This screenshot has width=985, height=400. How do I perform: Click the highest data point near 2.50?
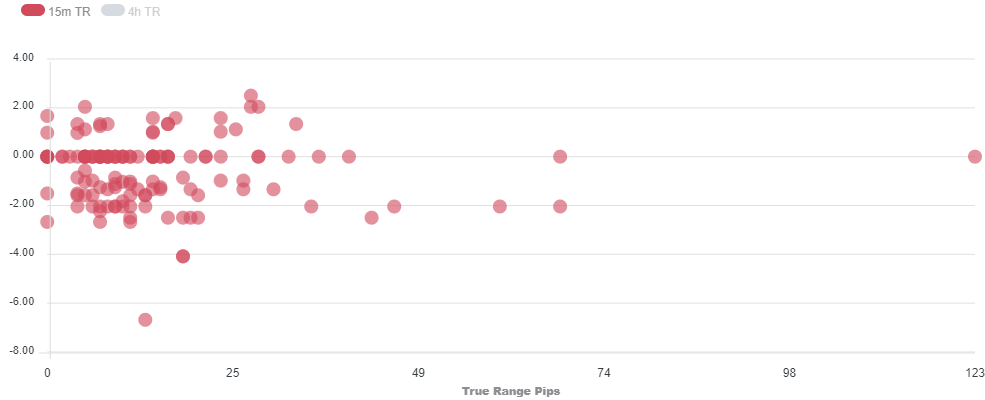(251, 96)
